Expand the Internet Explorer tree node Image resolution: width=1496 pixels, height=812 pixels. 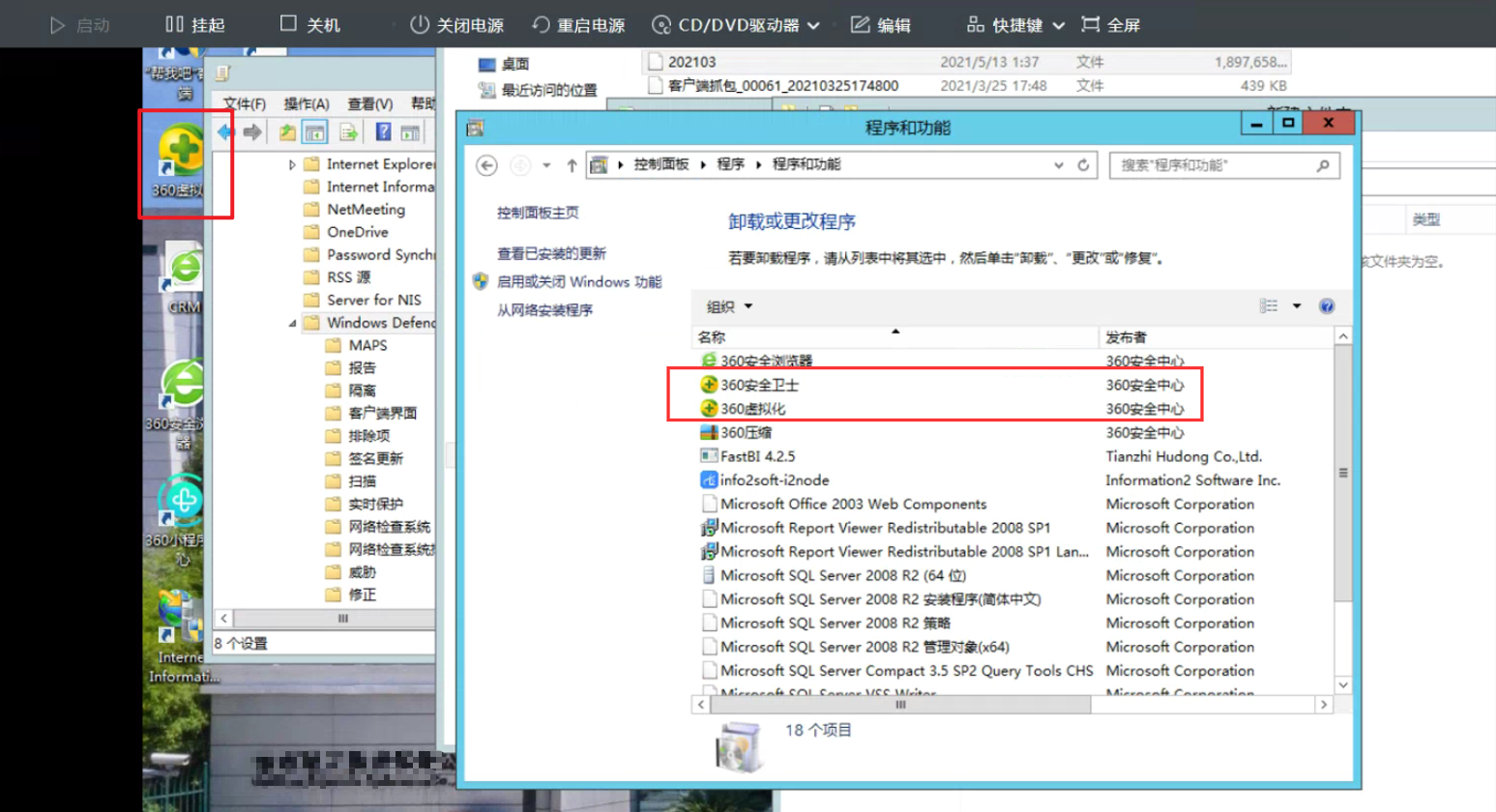[x=292, y=164]
